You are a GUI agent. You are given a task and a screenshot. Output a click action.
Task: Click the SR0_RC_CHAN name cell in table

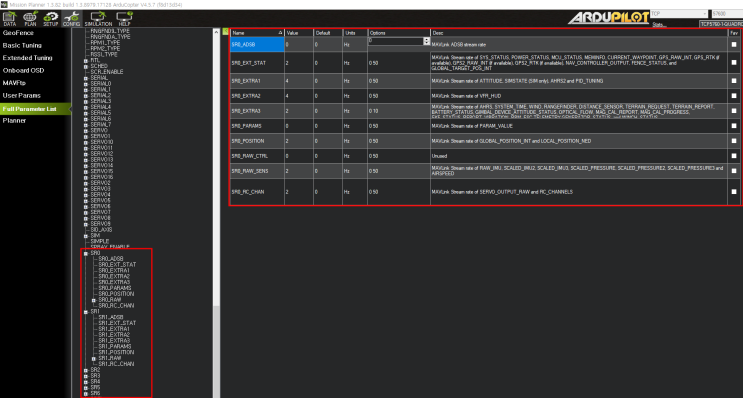tap(257, 192)
